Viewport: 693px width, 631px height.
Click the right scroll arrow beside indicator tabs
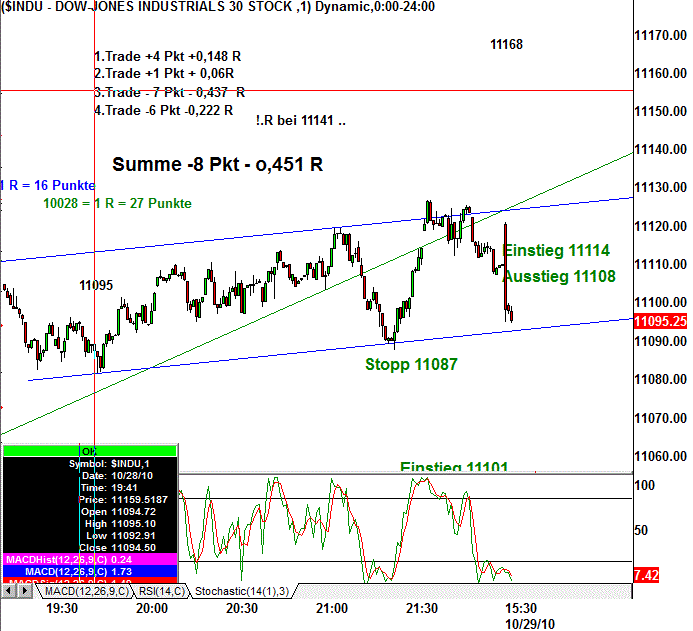[x=23, y=591]
